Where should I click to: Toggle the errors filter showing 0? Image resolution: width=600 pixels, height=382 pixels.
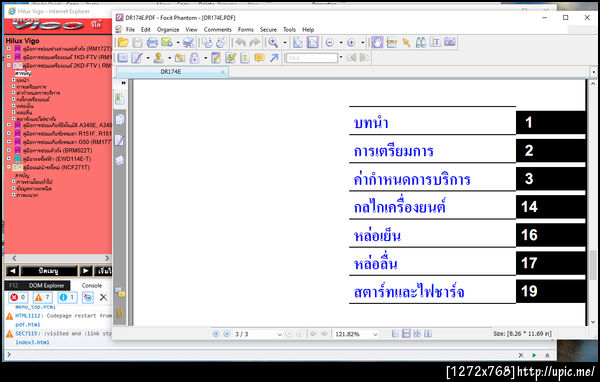click(18, 297)
